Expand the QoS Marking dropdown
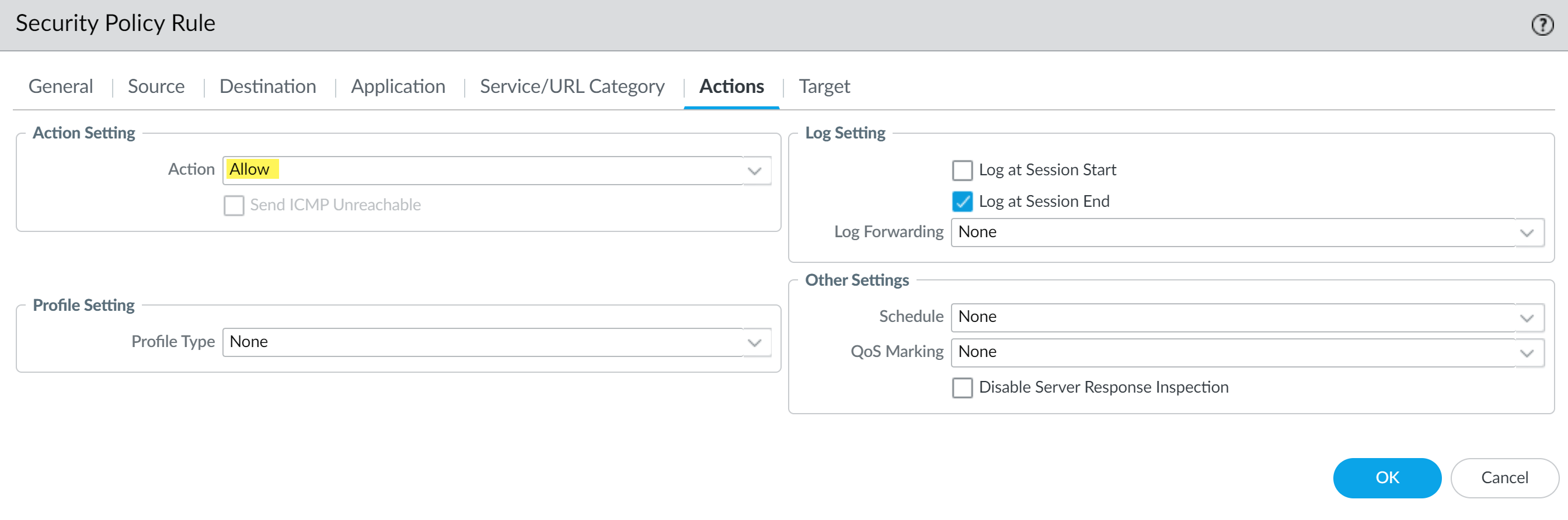The width and height of the screenshot is (1568, 520). (x=1526, y=353)
